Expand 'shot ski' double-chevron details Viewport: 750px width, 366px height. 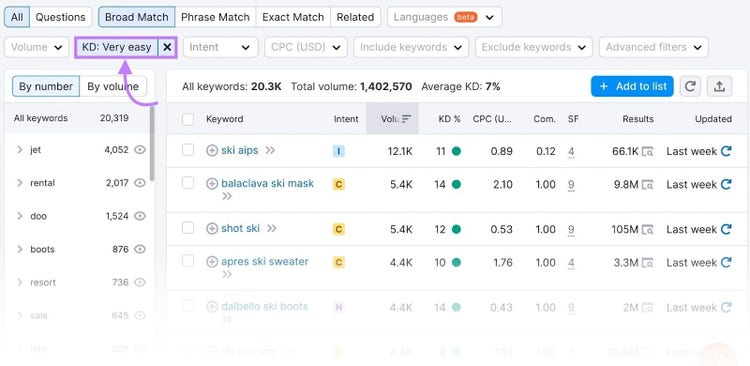272,229
